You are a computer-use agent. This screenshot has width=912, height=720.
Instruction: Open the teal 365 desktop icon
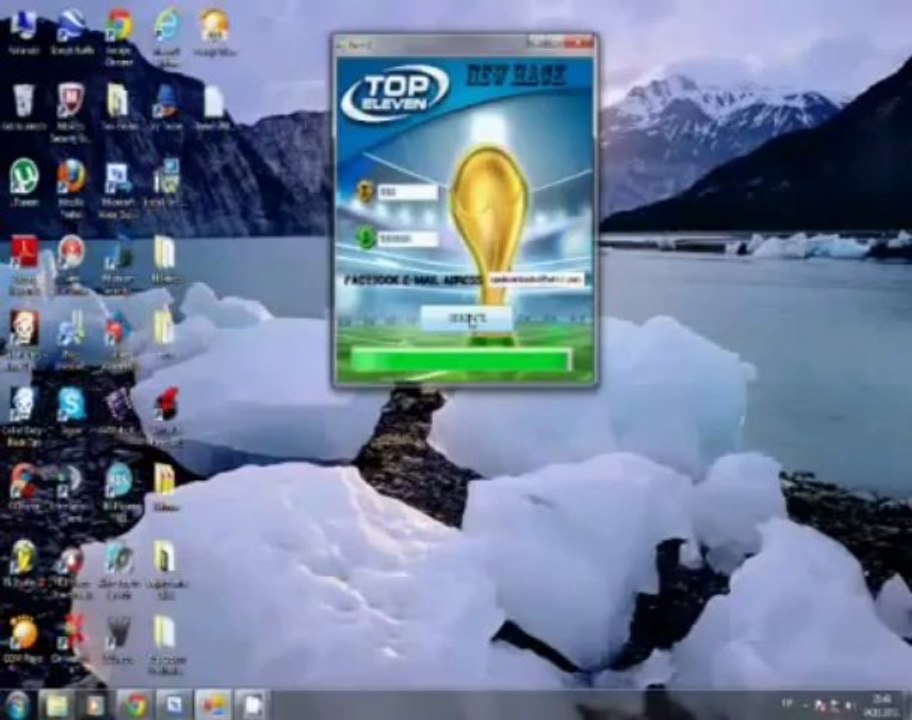pos(119,492)
